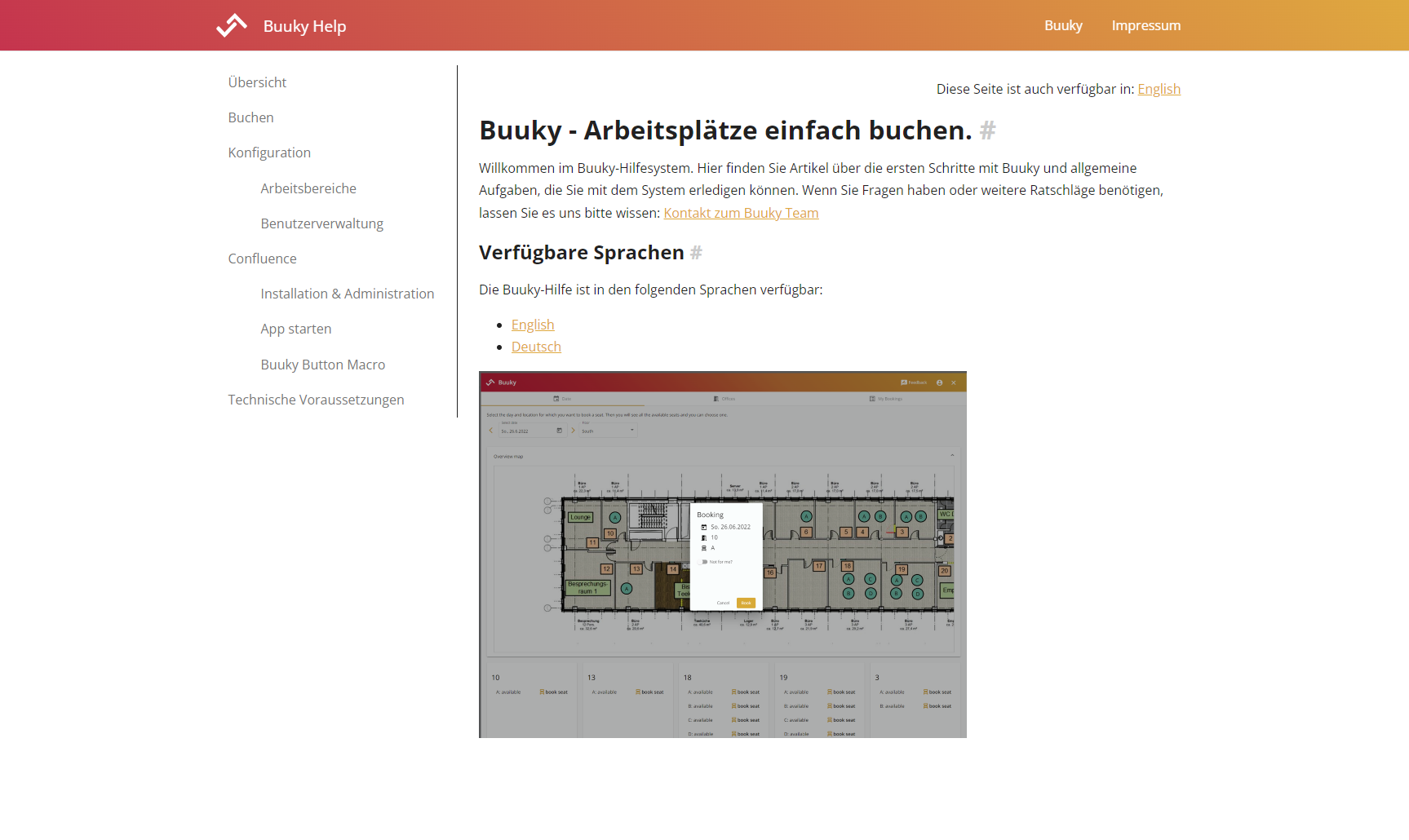Select Übersicht in the sidebar

tap(257, 82)
